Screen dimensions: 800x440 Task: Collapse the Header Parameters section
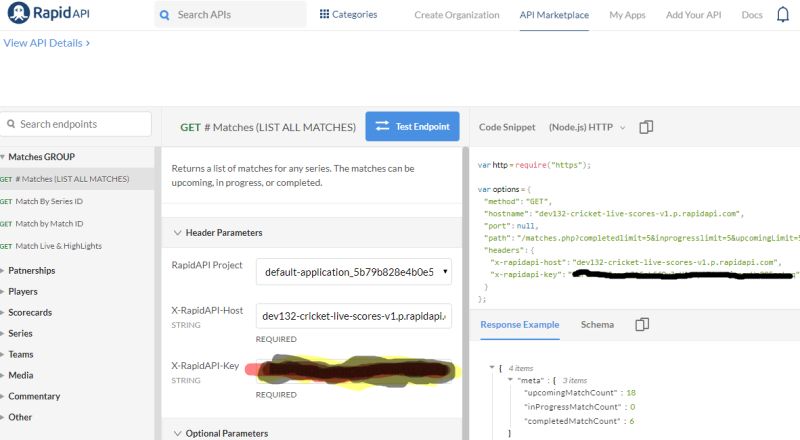click(178, 233)
